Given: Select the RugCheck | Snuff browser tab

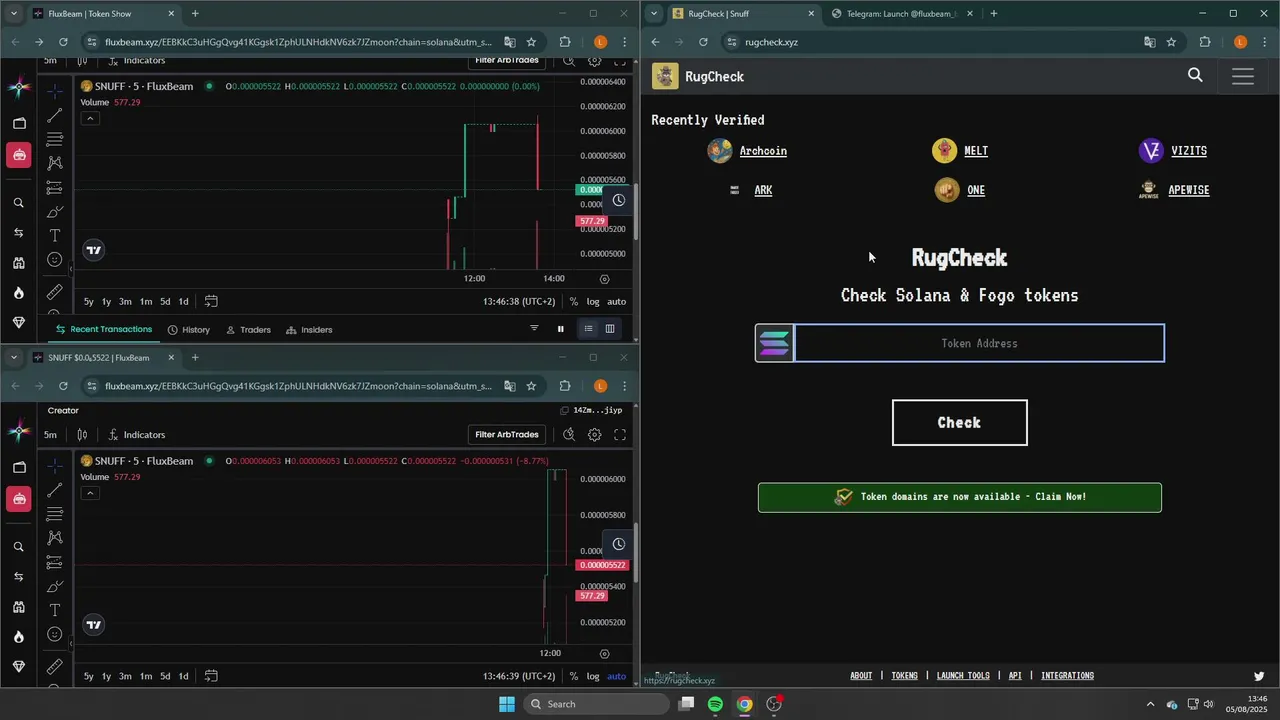Looking at the screenshot, I should point(741,13).
